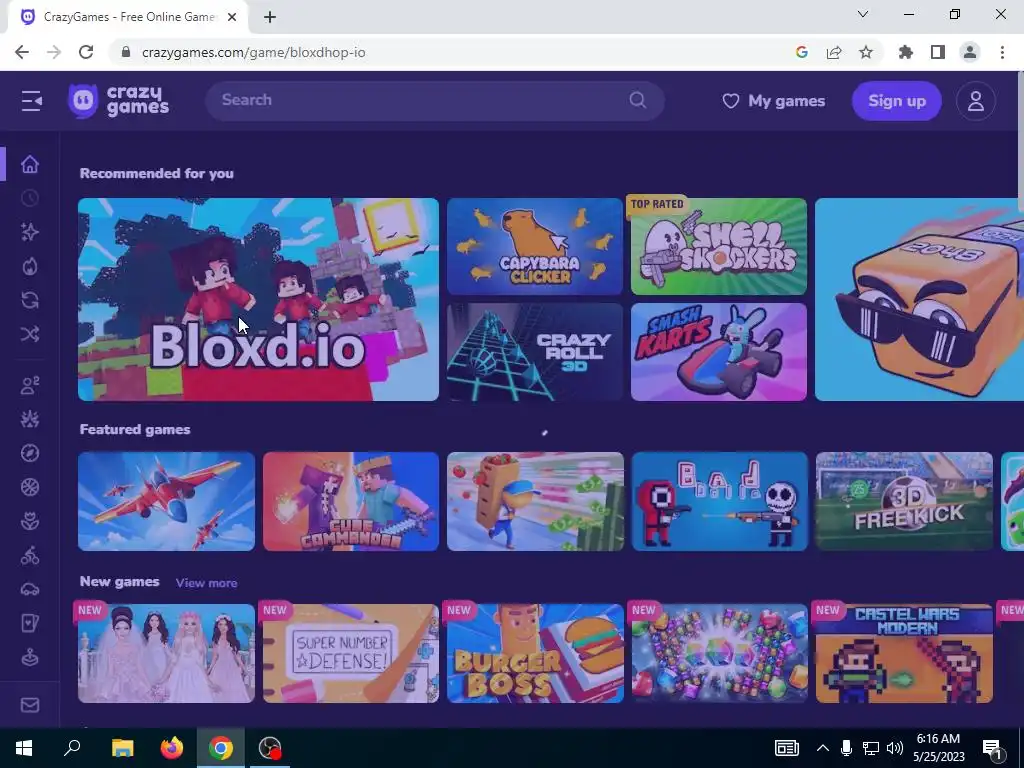
Task: Open the Chrome three-dot menu
Action: coord(1002,52)
